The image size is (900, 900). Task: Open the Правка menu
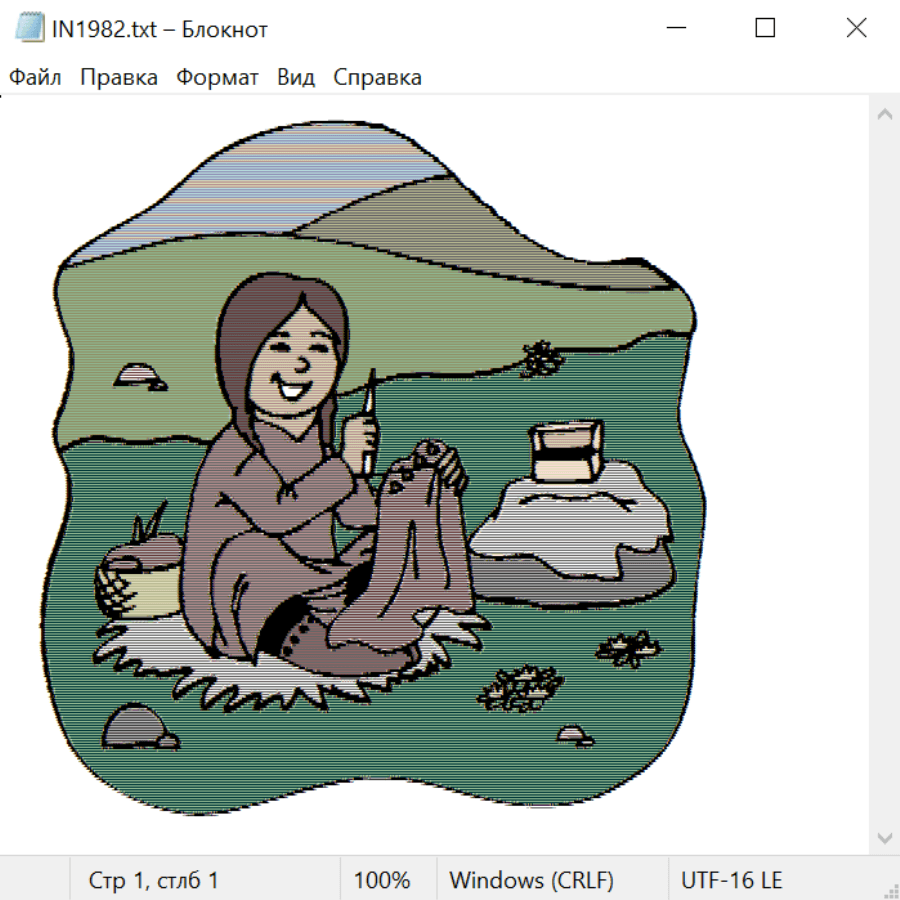[x=118, y=78]
